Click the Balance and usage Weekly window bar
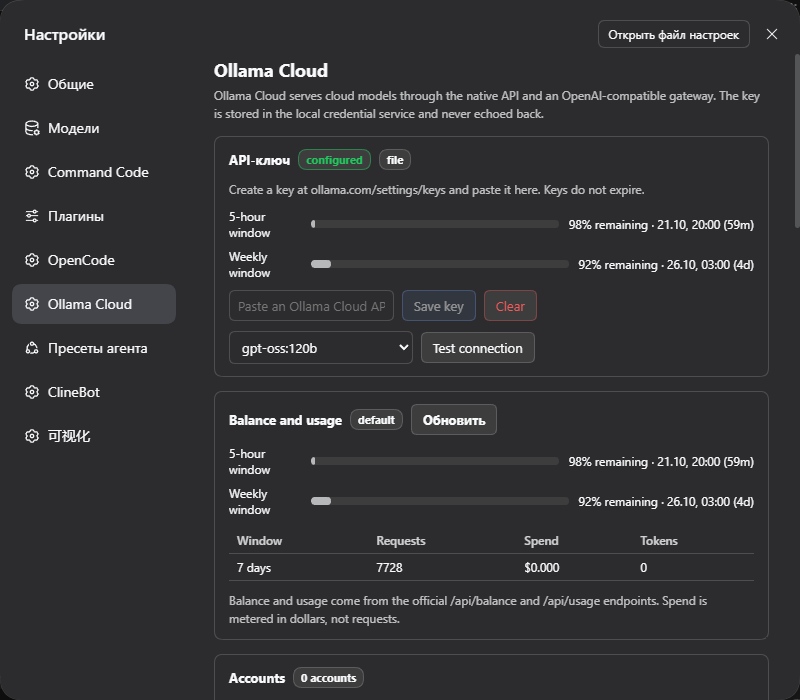800x700 pixels. pos(439,501)
